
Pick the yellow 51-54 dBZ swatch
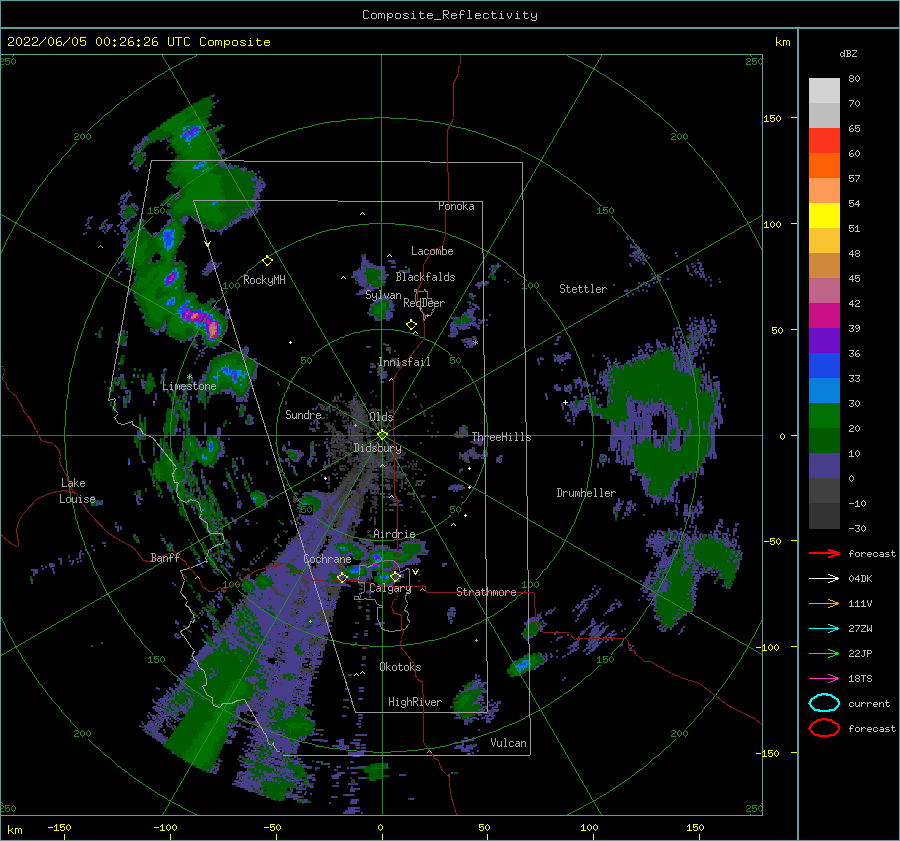click(x=824, y=216)
